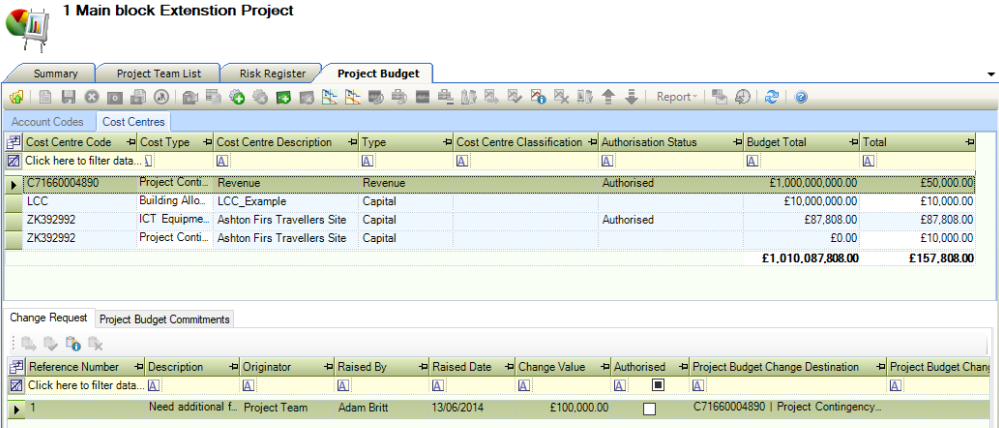Open the blue question mark help icon
The image size is (999, 428).
pyautogui.click(x=801, y=97)
